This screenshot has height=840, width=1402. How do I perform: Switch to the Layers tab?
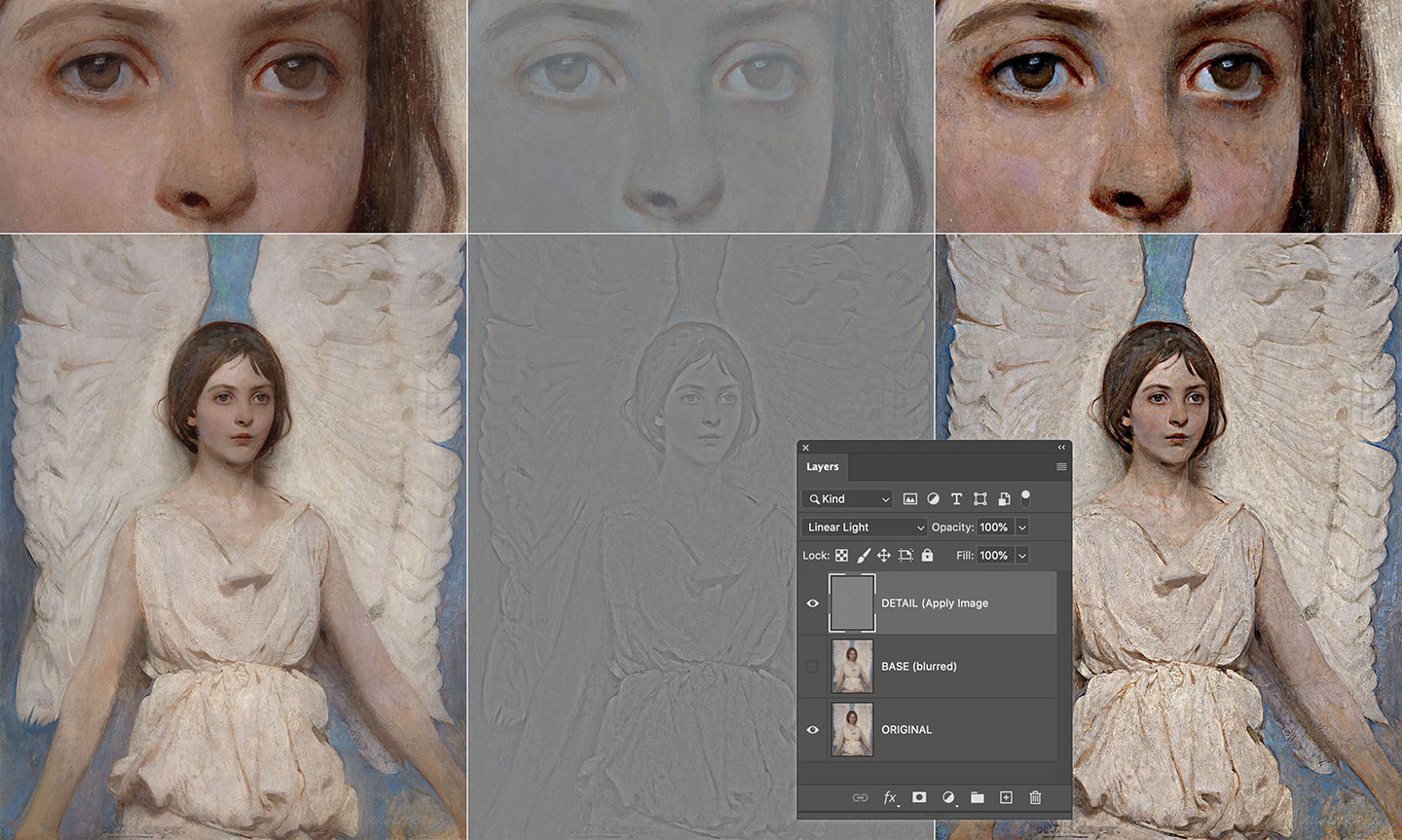(823, 467)
